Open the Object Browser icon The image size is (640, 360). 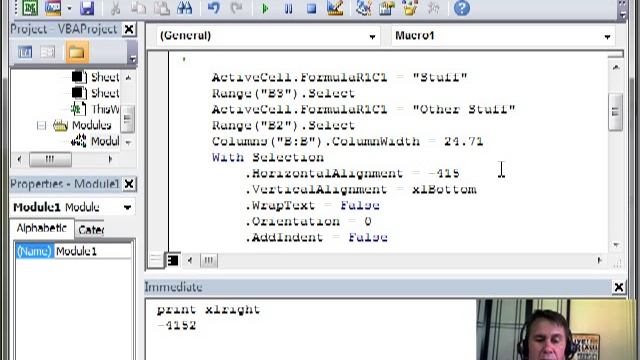click(x=410, y=8)
